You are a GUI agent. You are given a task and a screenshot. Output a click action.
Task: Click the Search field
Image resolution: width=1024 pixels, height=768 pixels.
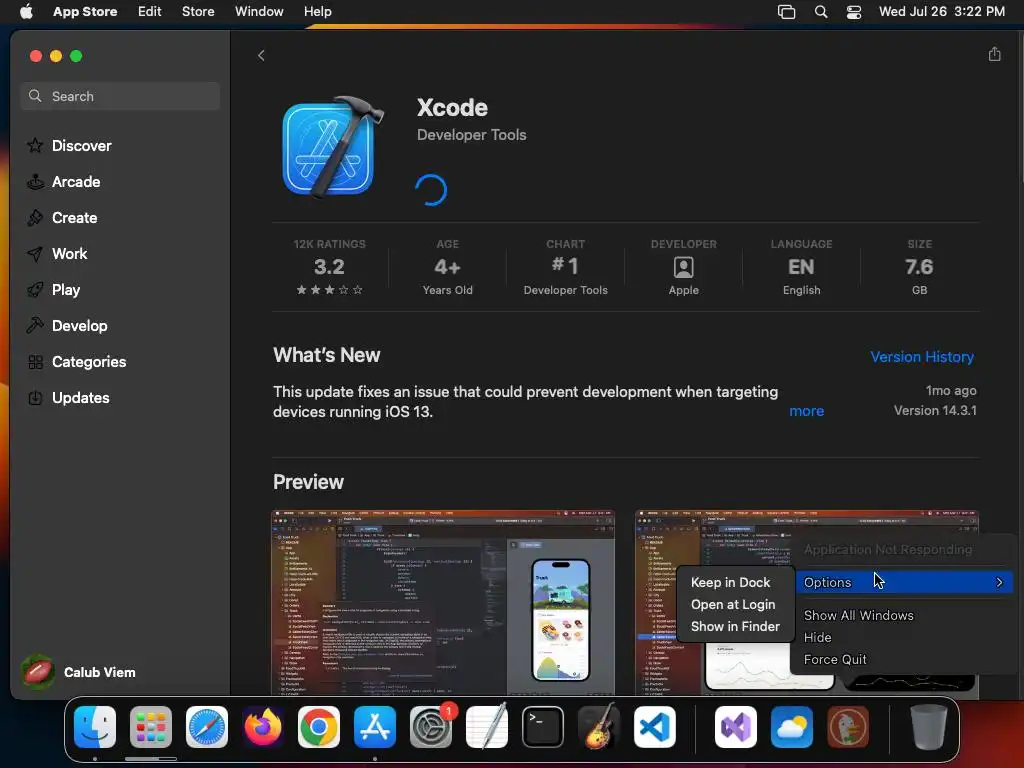pos(121,96)
